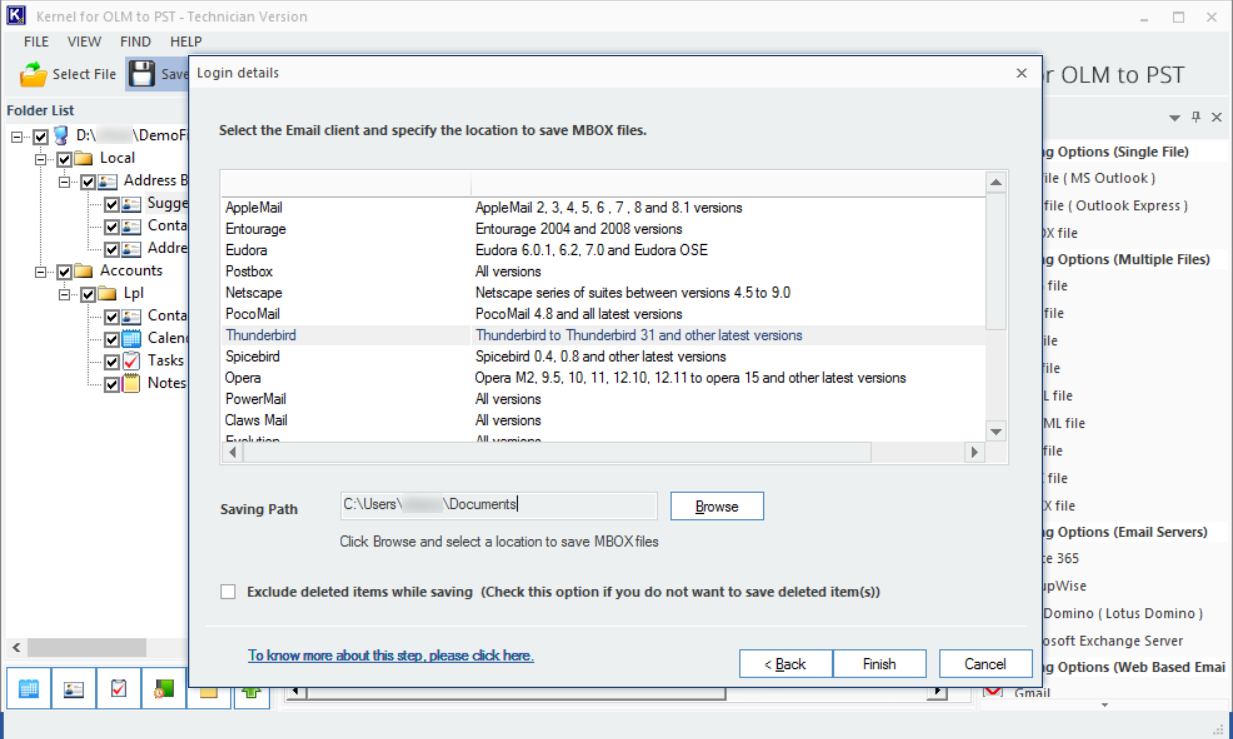Uncheck the Local folder checkbox
The image size is (1233, 739).
click(x=64, y=159)
